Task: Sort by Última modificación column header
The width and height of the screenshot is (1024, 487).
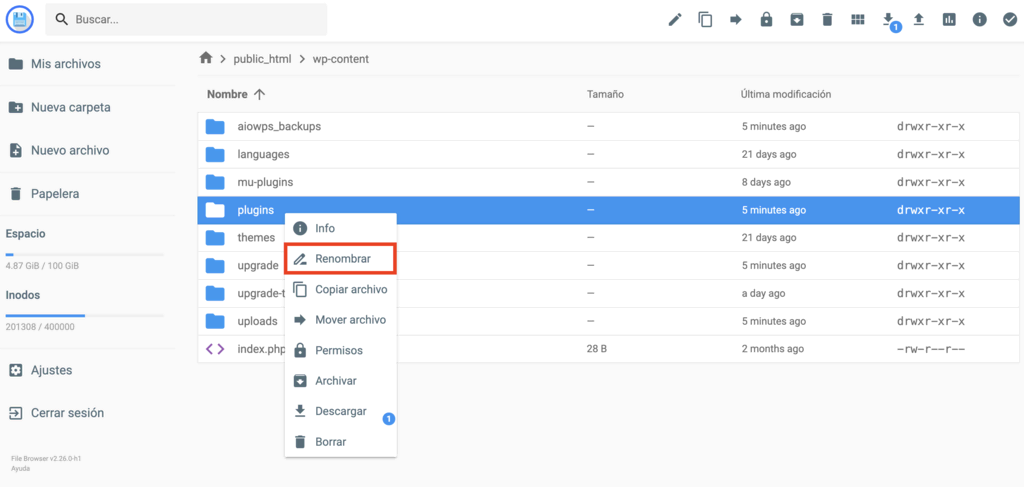Action: pyautogui.click(x=785, y=94)
